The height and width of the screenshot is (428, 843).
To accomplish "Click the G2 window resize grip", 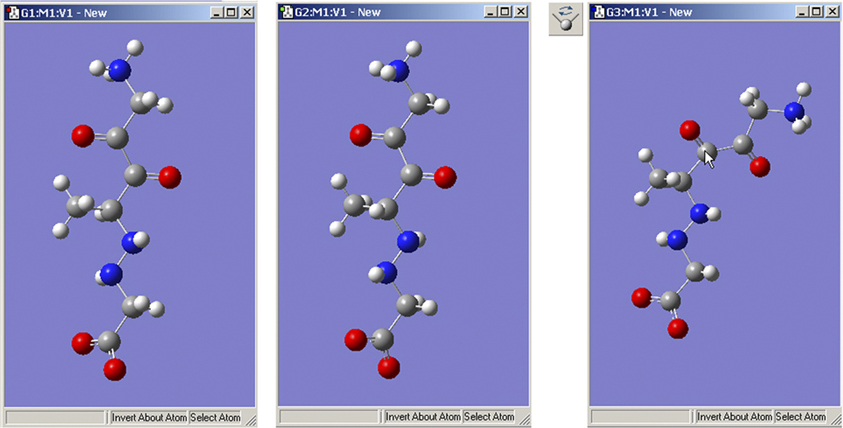I will tap(523, 418).
